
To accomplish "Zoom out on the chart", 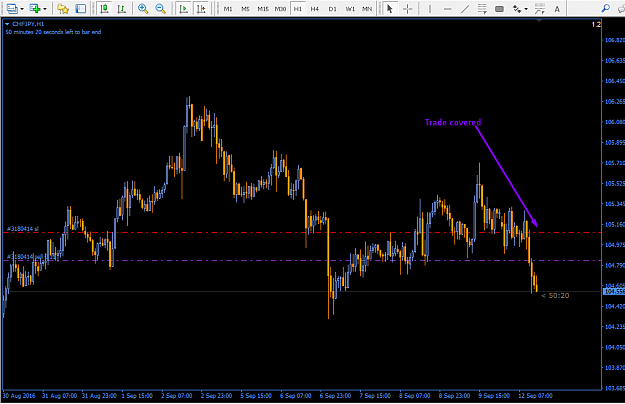I will tap(160, 8).
